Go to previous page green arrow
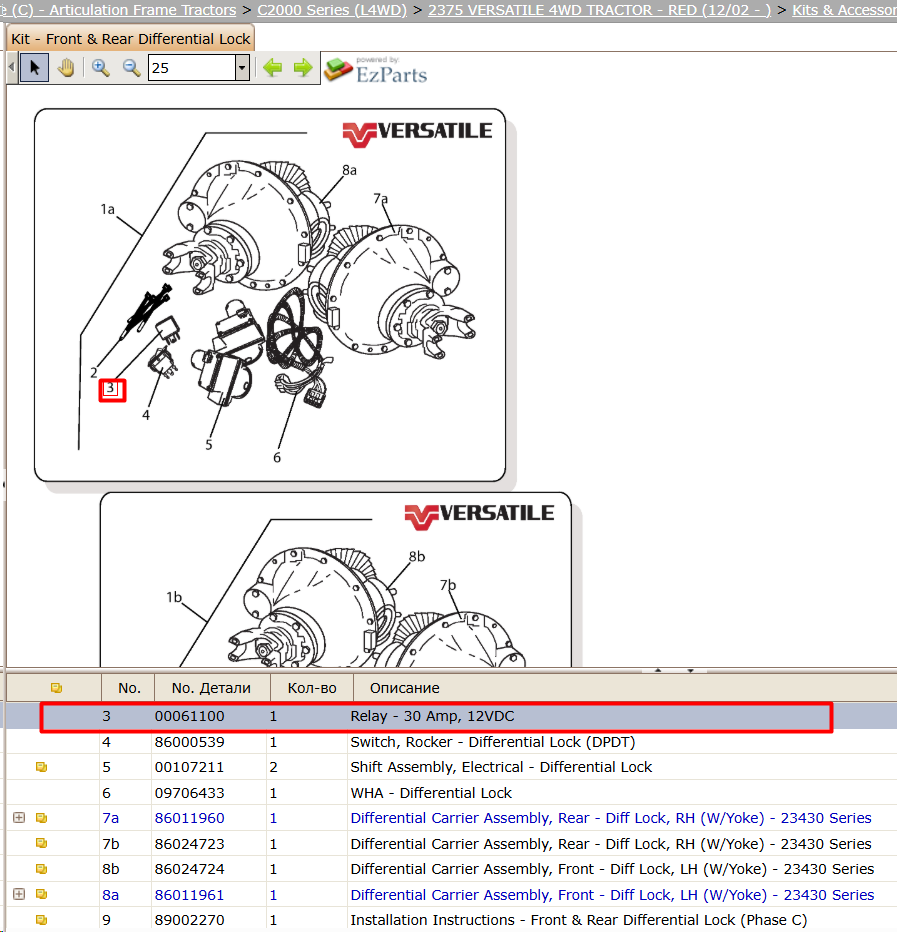This screenshot has height=932, width=897. (272, 68)
